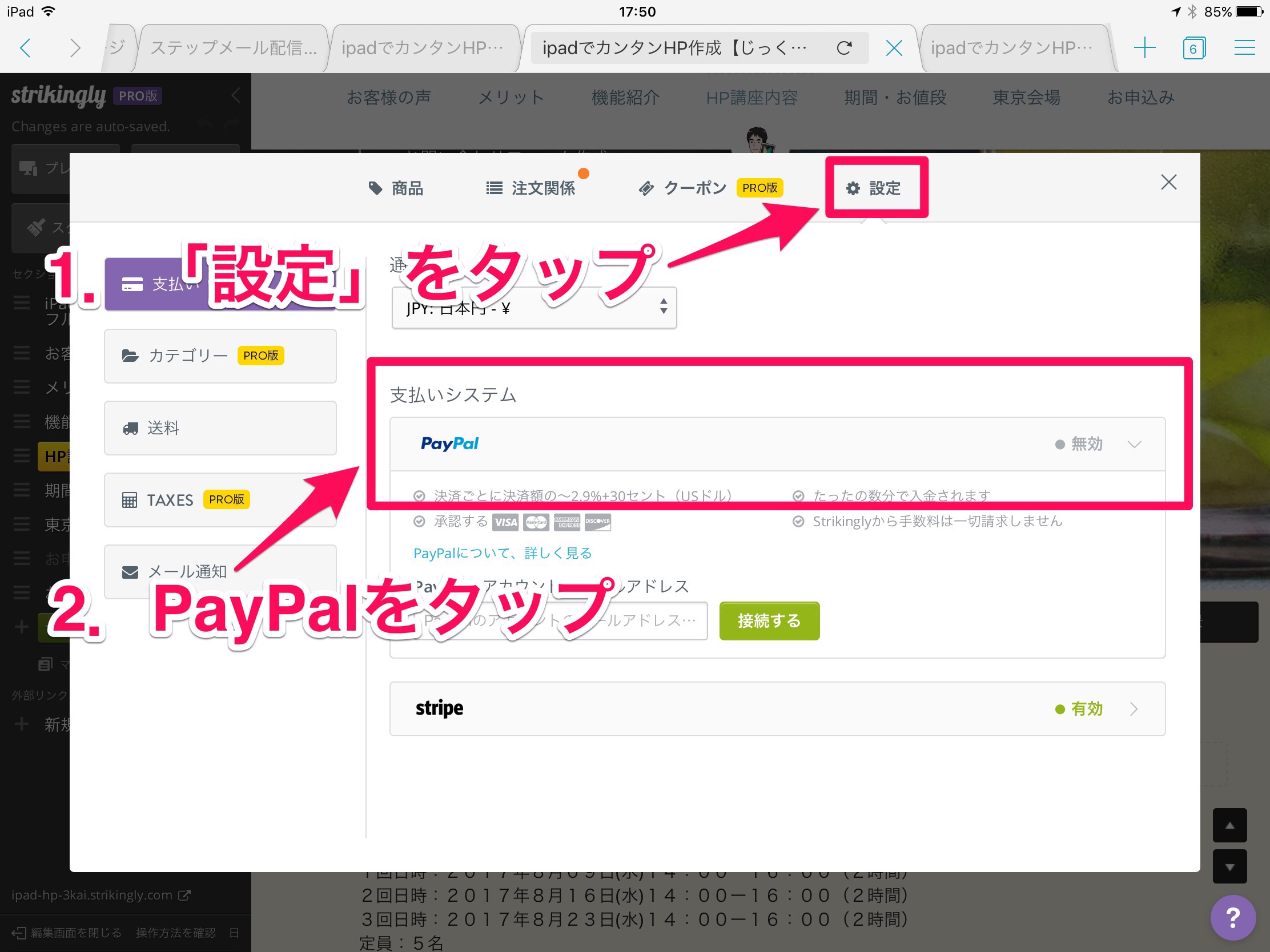Switch to second ipadでカンタンHP browser tab

pos(424,47)
